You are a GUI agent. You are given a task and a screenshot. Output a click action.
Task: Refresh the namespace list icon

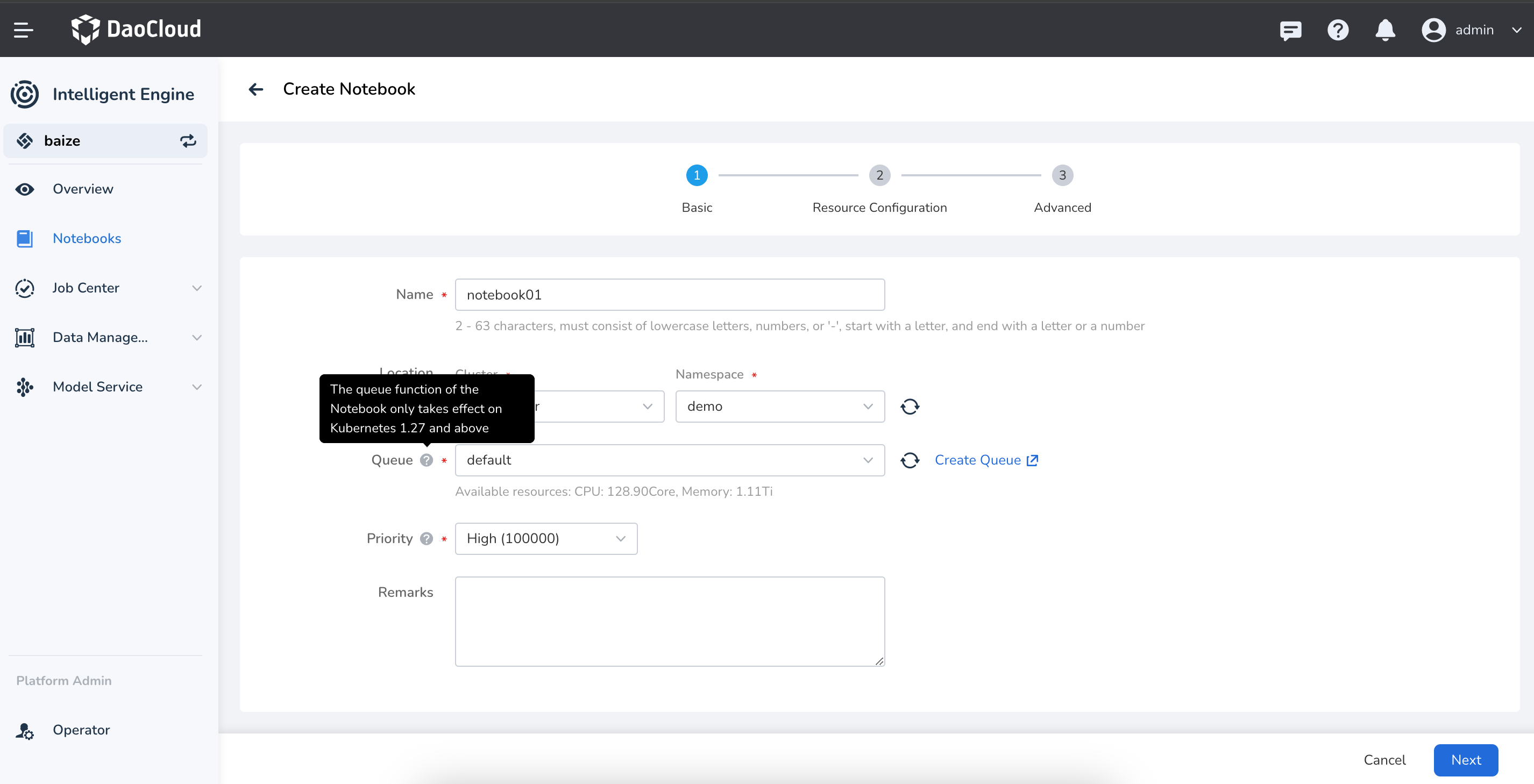pyautogui.click(x=910, y=407)
